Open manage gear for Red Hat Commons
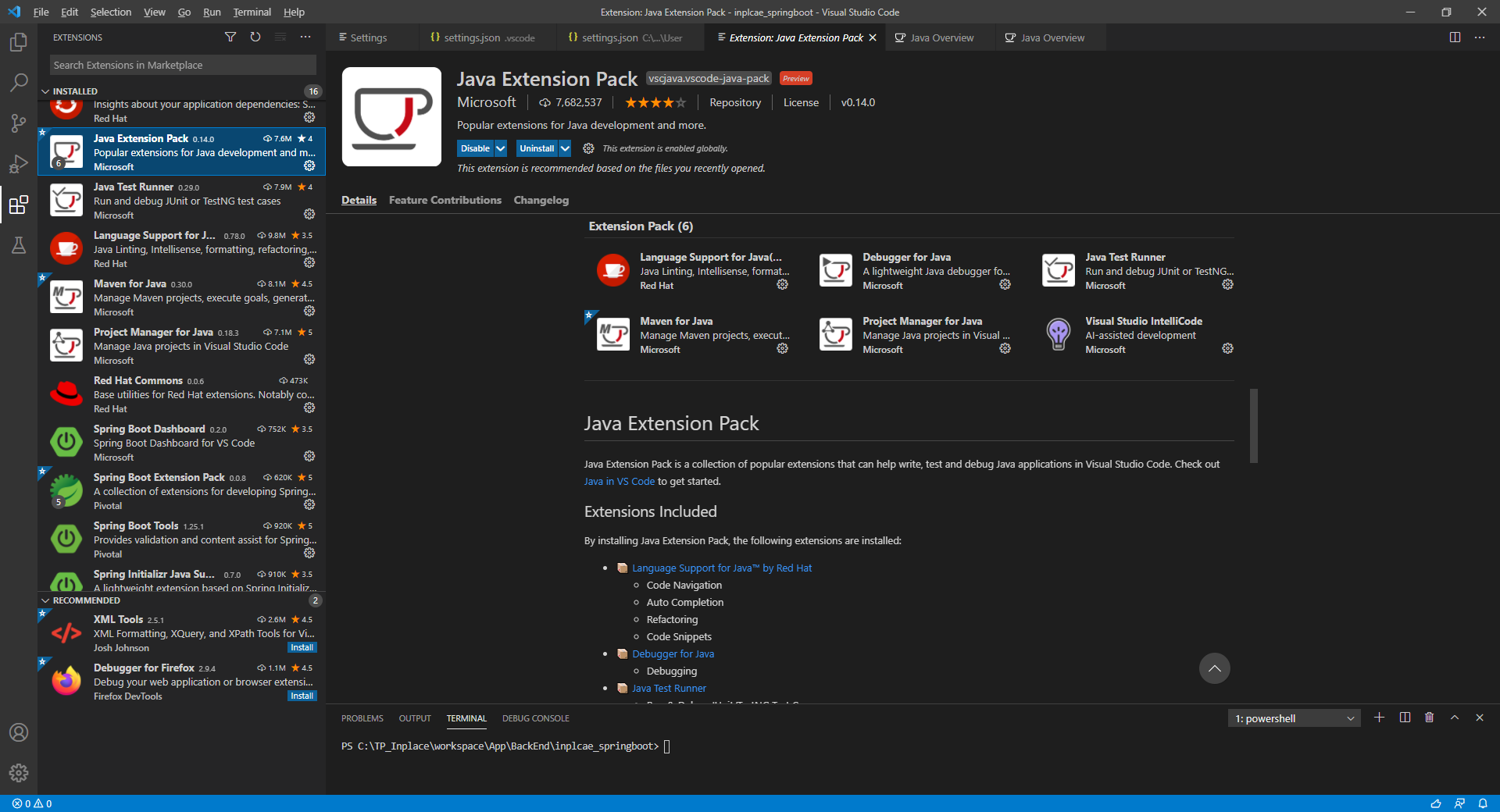The width and height of the screenshot is (1500, 812). (309, 408)
